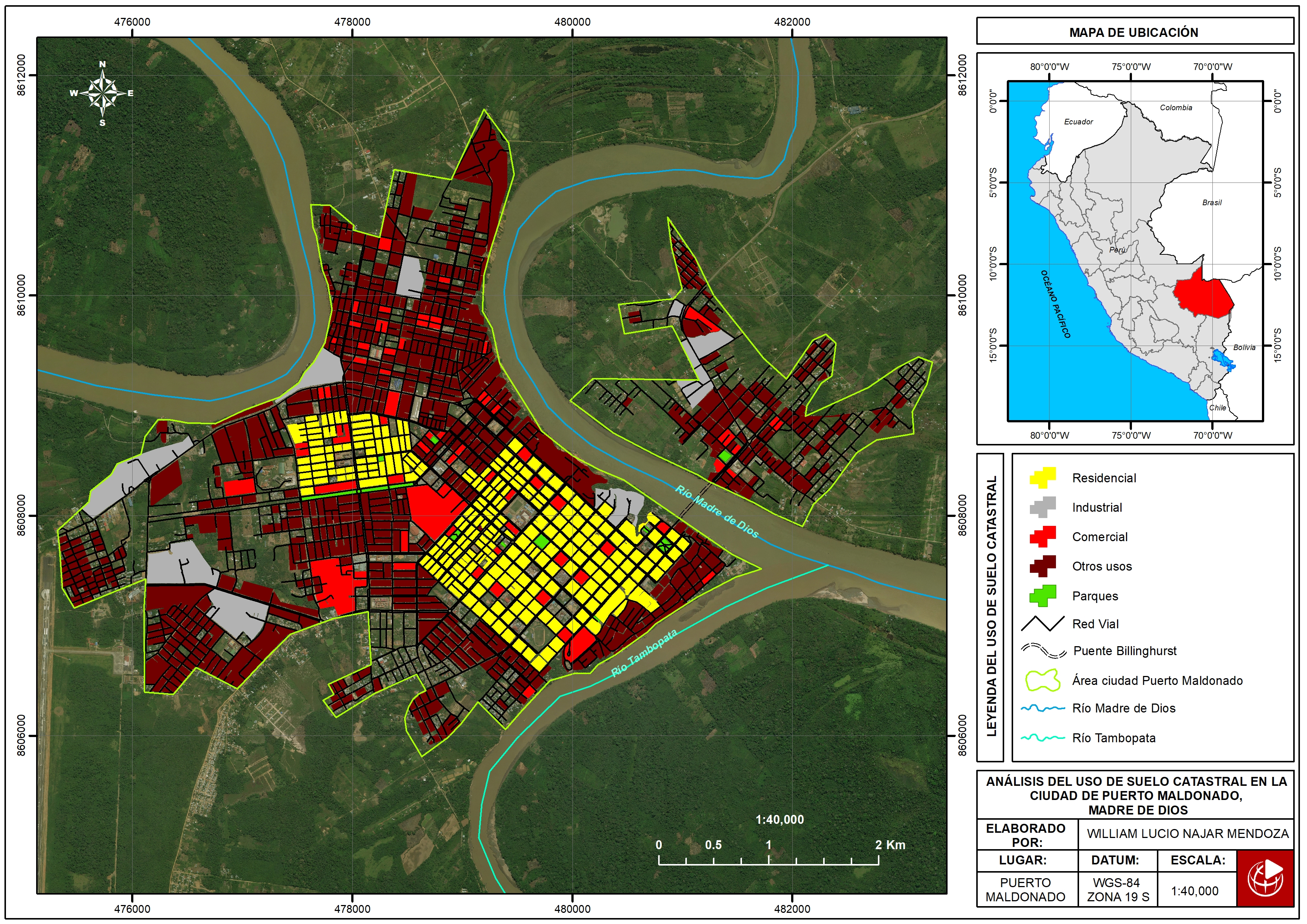Click the Río Madre de Dios map label

click(717, 512)
